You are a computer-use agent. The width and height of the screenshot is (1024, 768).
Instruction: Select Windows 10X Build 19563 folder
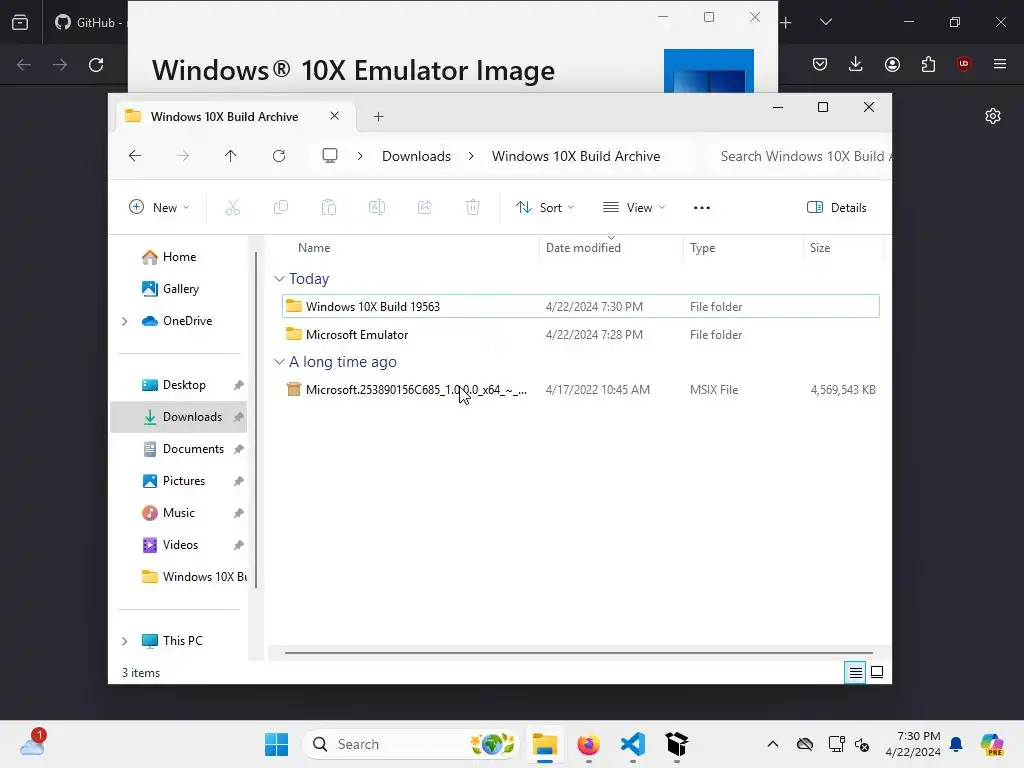(x=581, y=306)
